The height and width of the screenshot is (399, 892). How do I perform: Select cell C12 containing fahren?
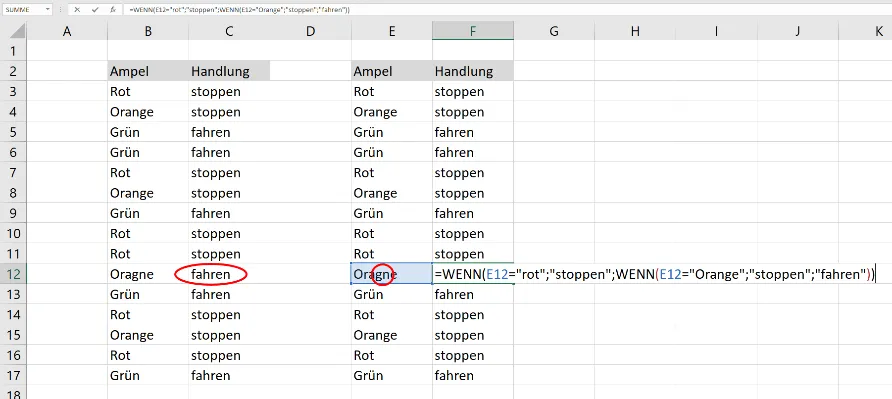229,274
